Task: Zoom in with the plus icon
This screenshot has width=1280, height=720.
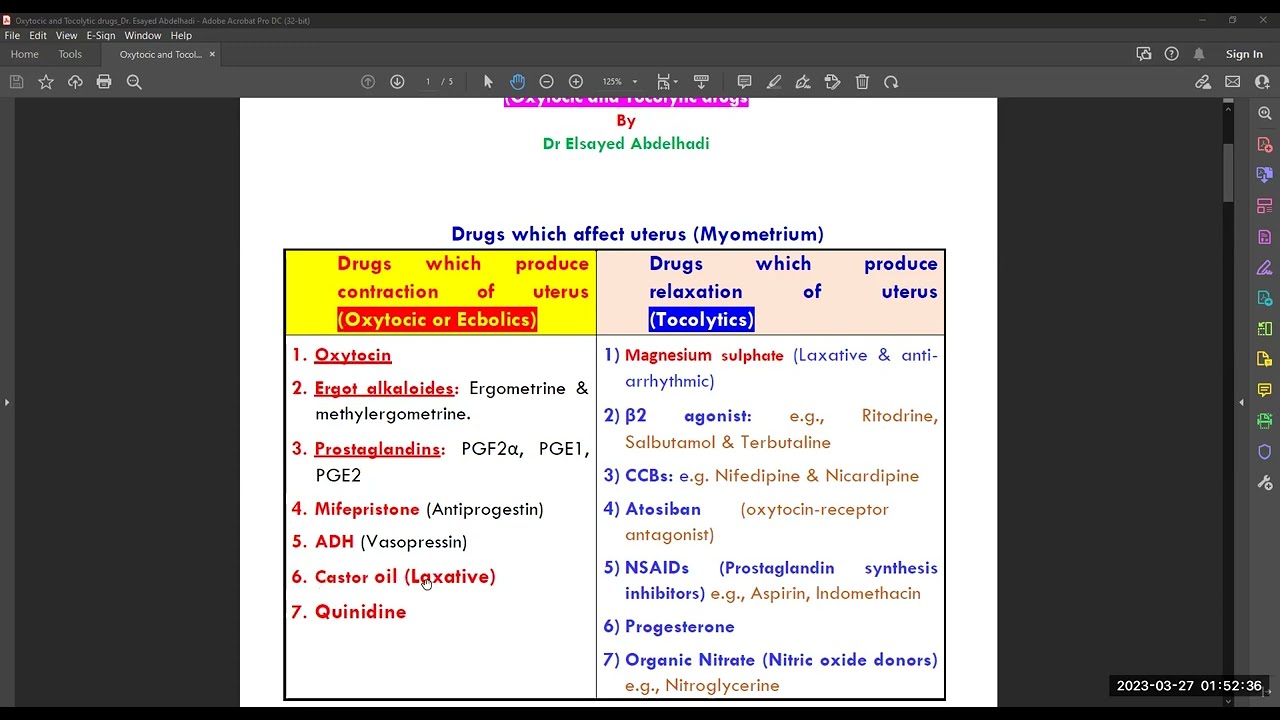Action: coord(576,82)
